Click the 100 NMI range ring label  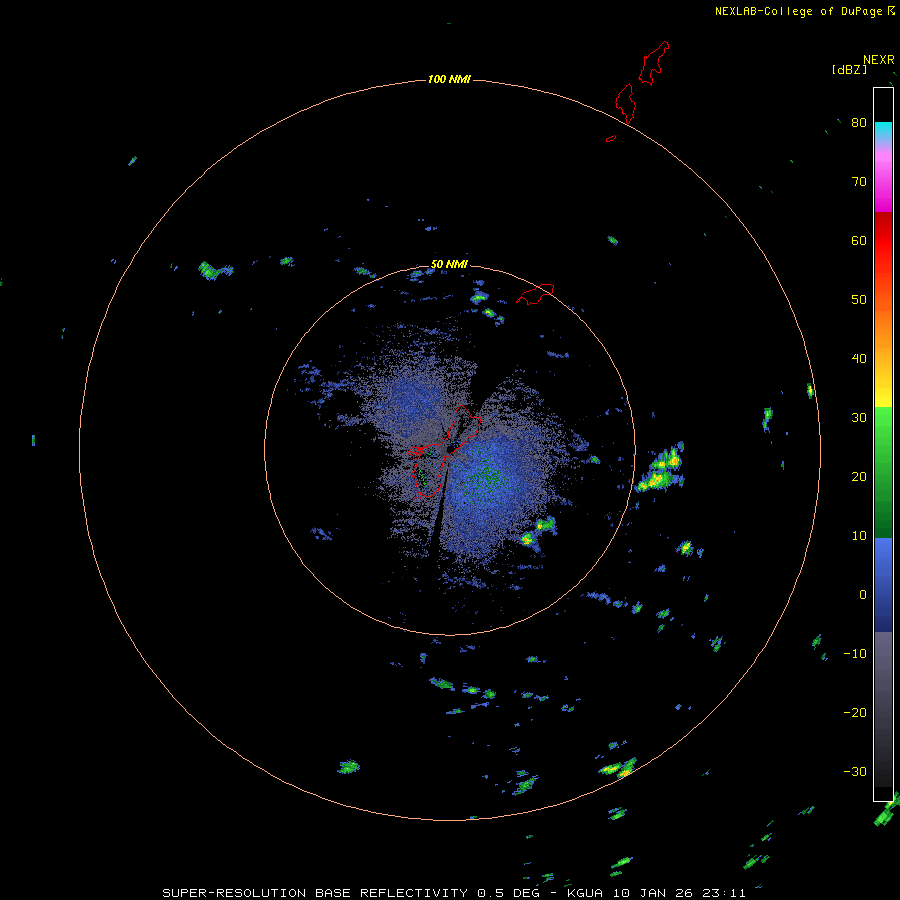pyautogui.click(x=449, y=79)
